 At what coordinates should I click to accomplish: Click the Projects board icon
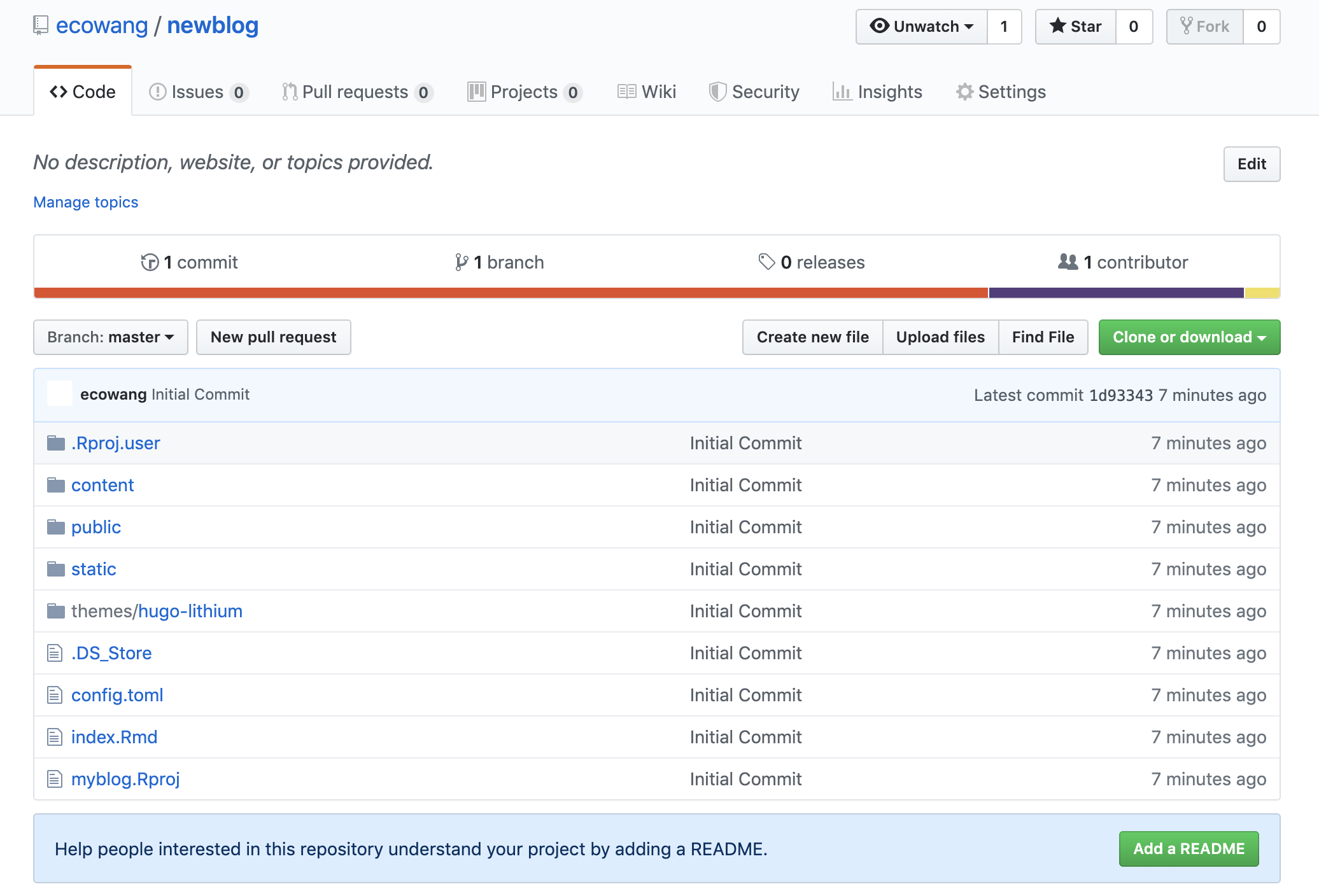(476, 92)
